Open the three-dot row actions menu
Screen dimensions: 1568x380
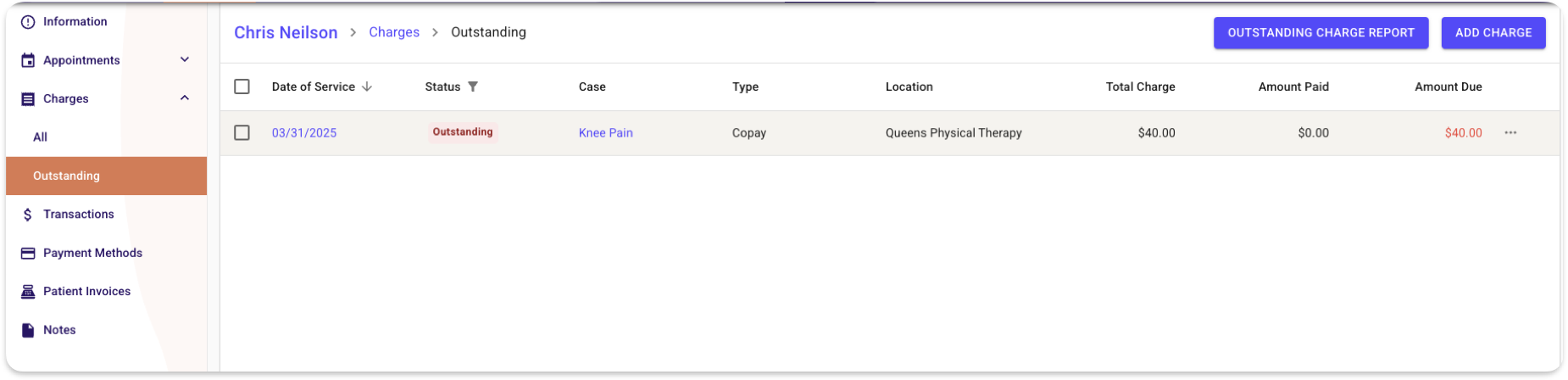pos(1510,133)
